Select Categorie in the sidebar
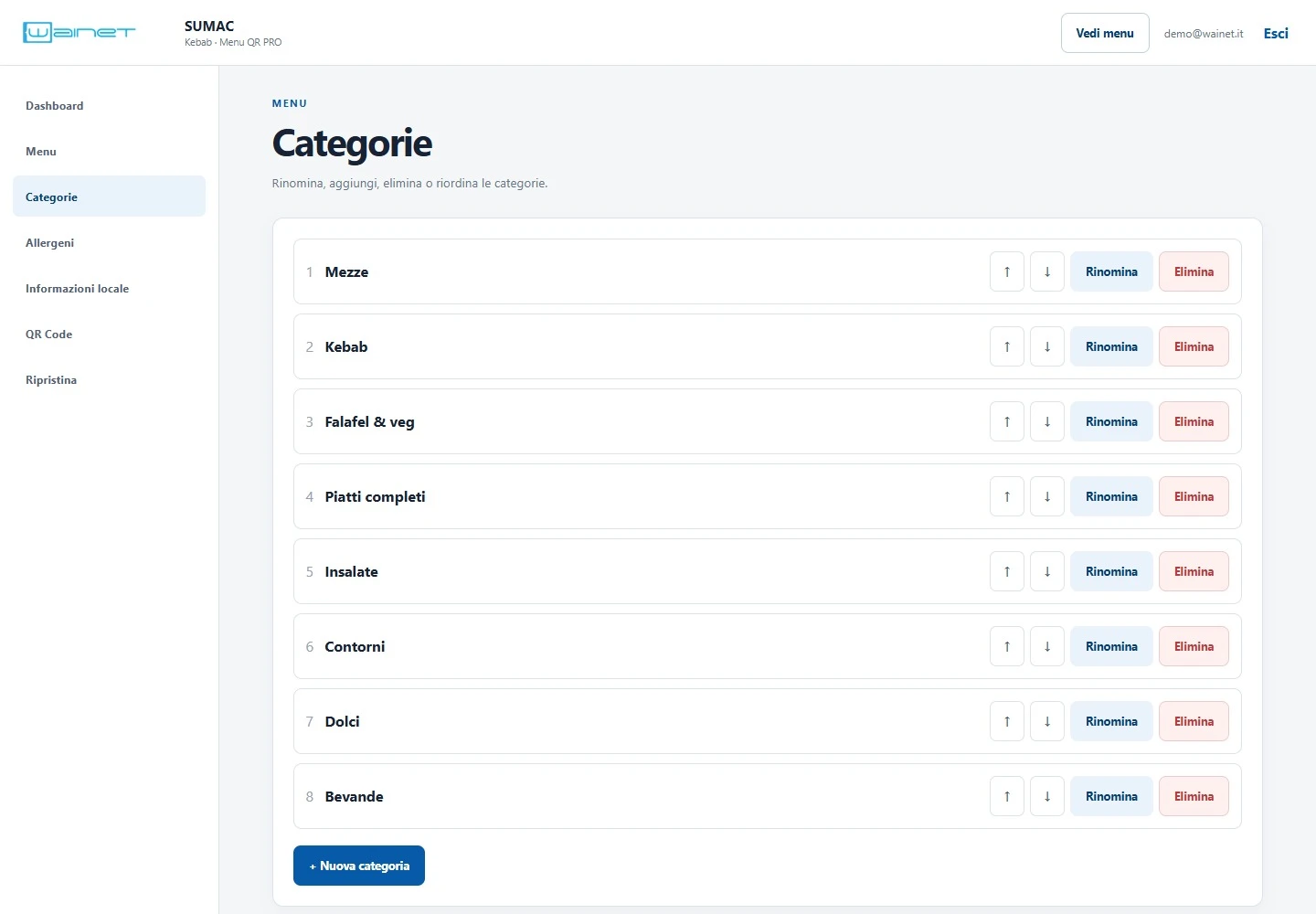The width and height of the screenshot is (1316, 914). [109, 197]
